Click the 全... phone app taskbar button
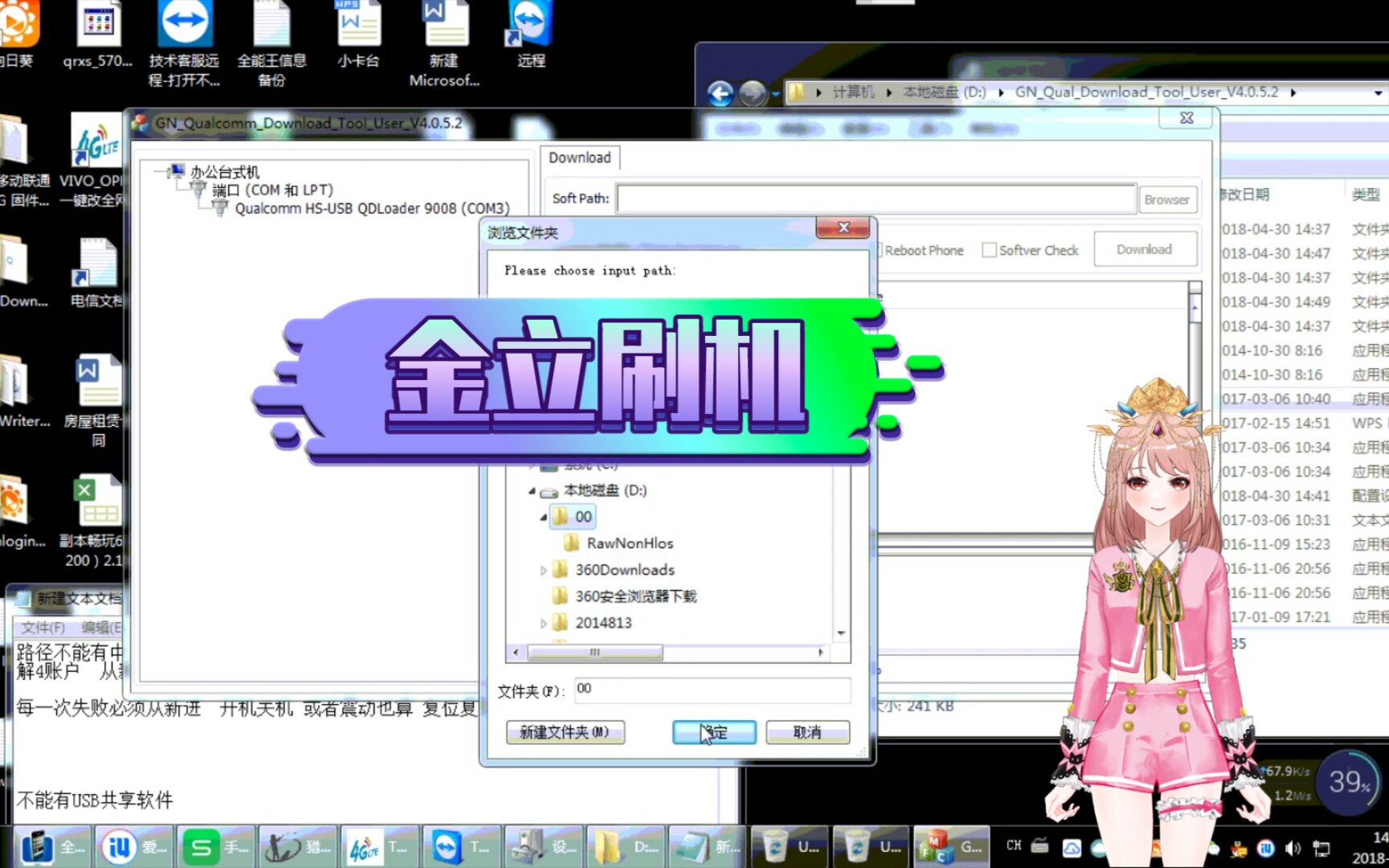Image resolution: width=1389 pixels, height=868 pixels. 52,846
